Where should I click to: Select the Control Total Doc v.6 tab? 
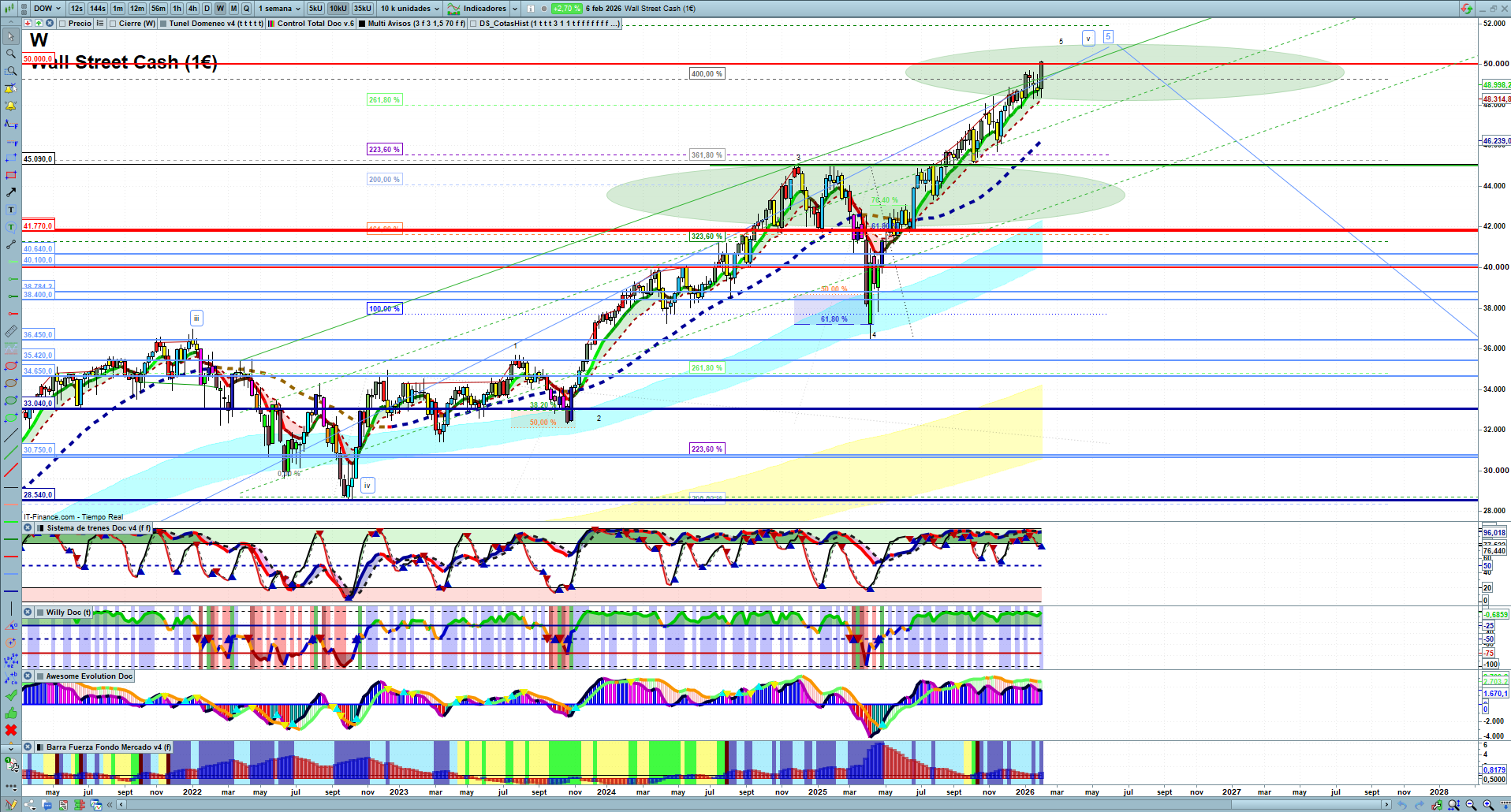(311, 24)
